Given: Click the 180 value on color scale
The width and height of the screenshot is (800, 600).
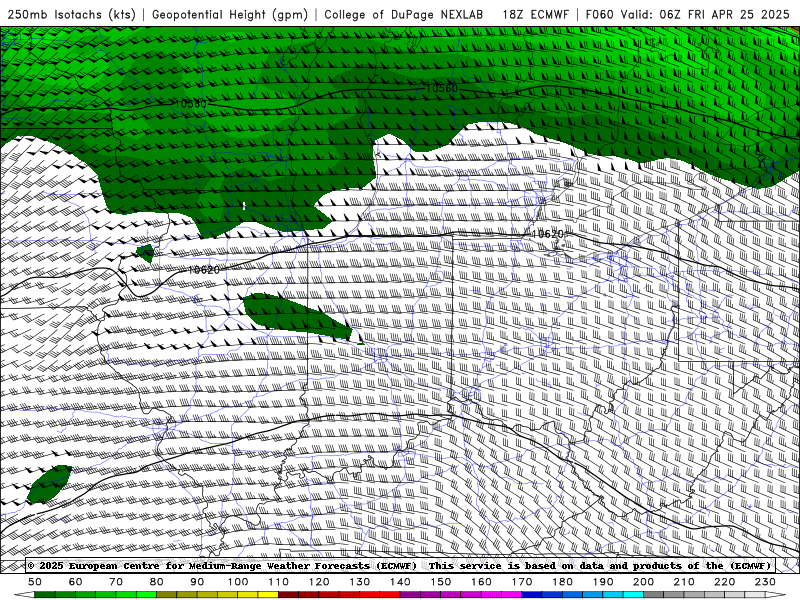Looking at the screenshot, I should [562, 582].
